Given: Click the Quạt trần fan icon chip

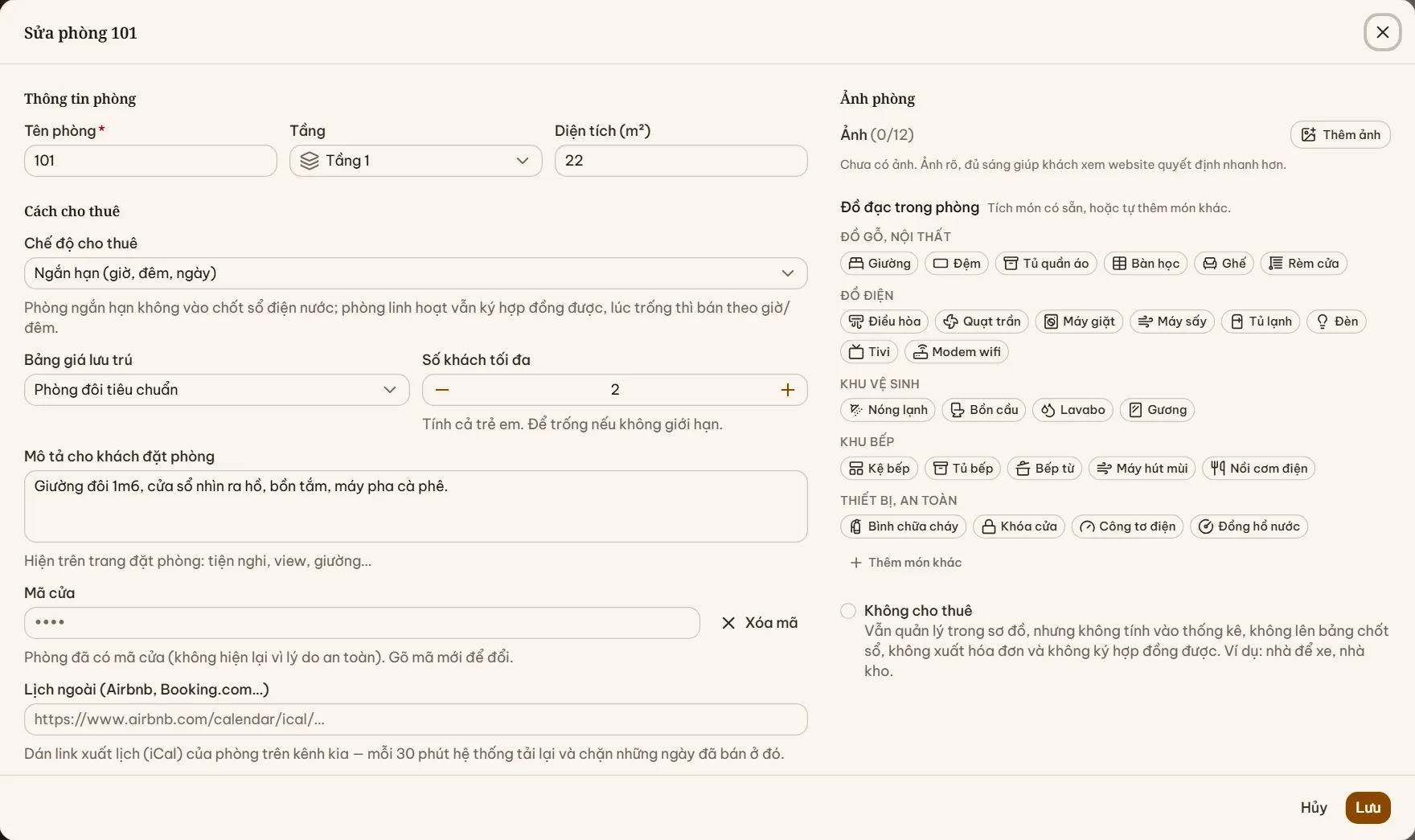Looking at the screenshot, I should coord(982,322).
